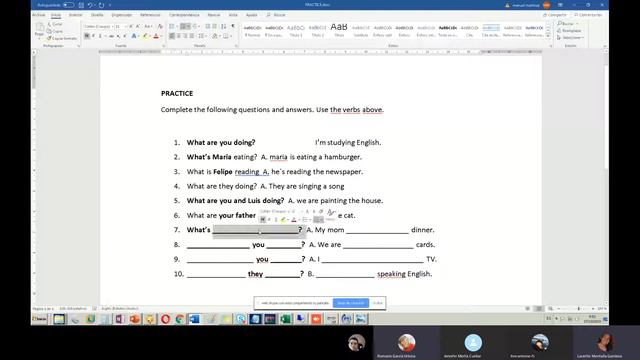Image resolution: width=640 pixels, height=360 pixels.
Task: Switch to the Revisar ribbon tab
Action: [213, 15]
